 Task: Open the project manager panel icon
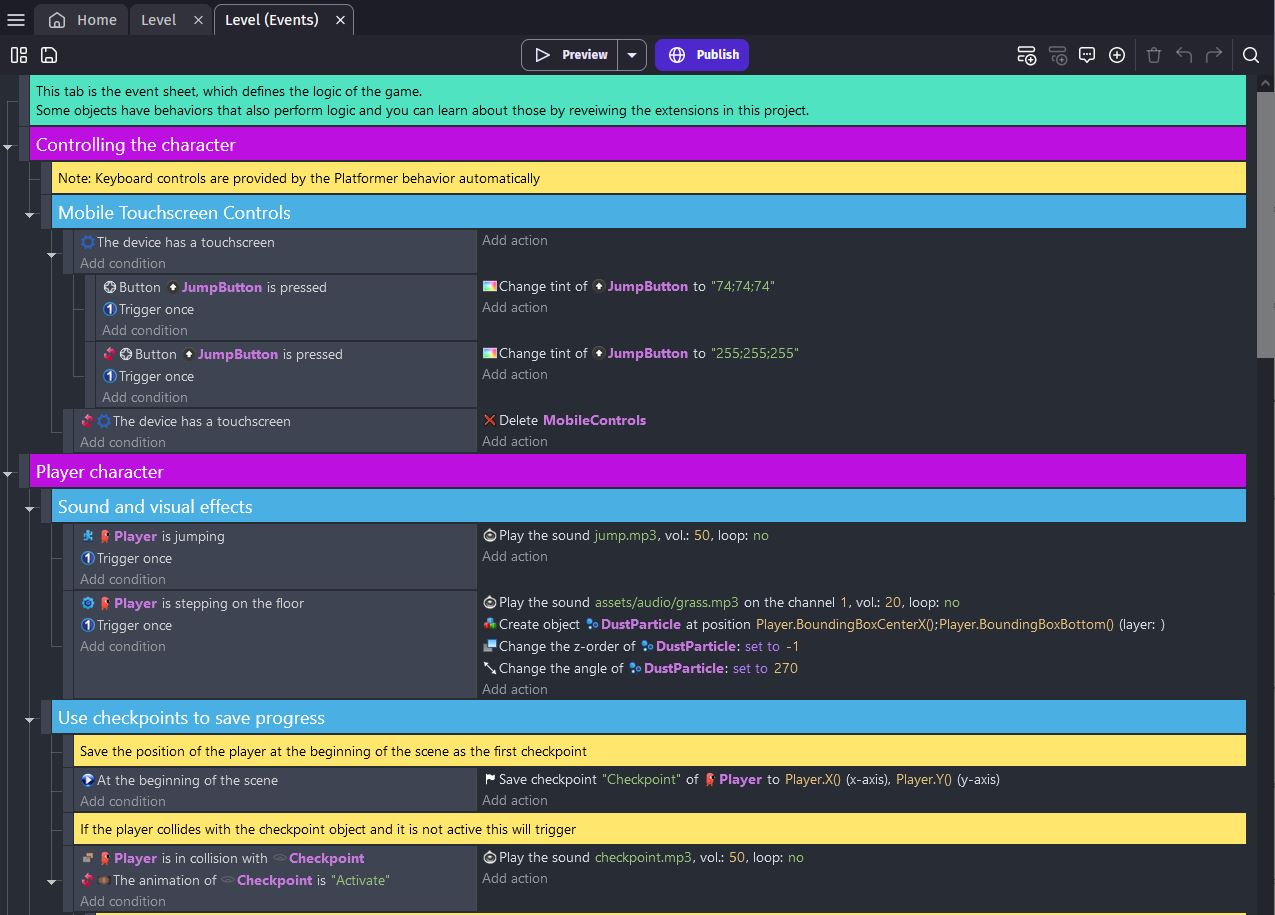point(19,55)
